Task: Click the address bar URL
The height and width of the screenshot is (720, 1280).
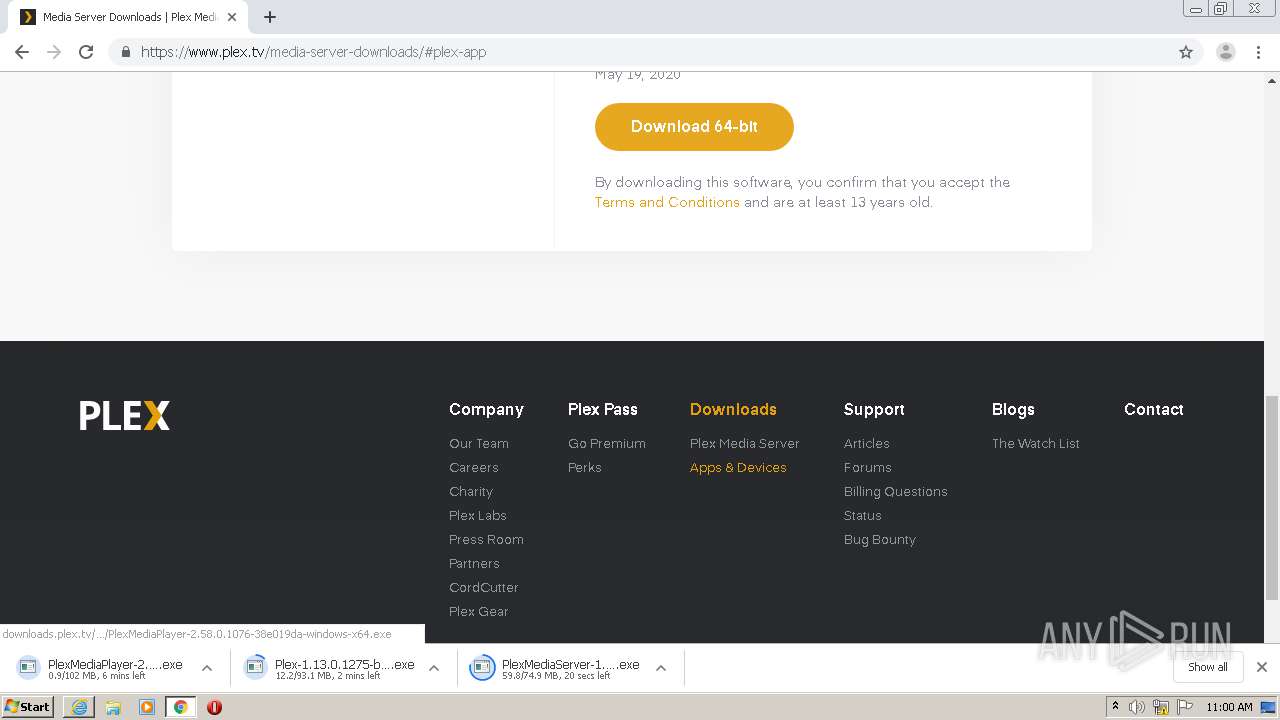Action: point(313,52)
